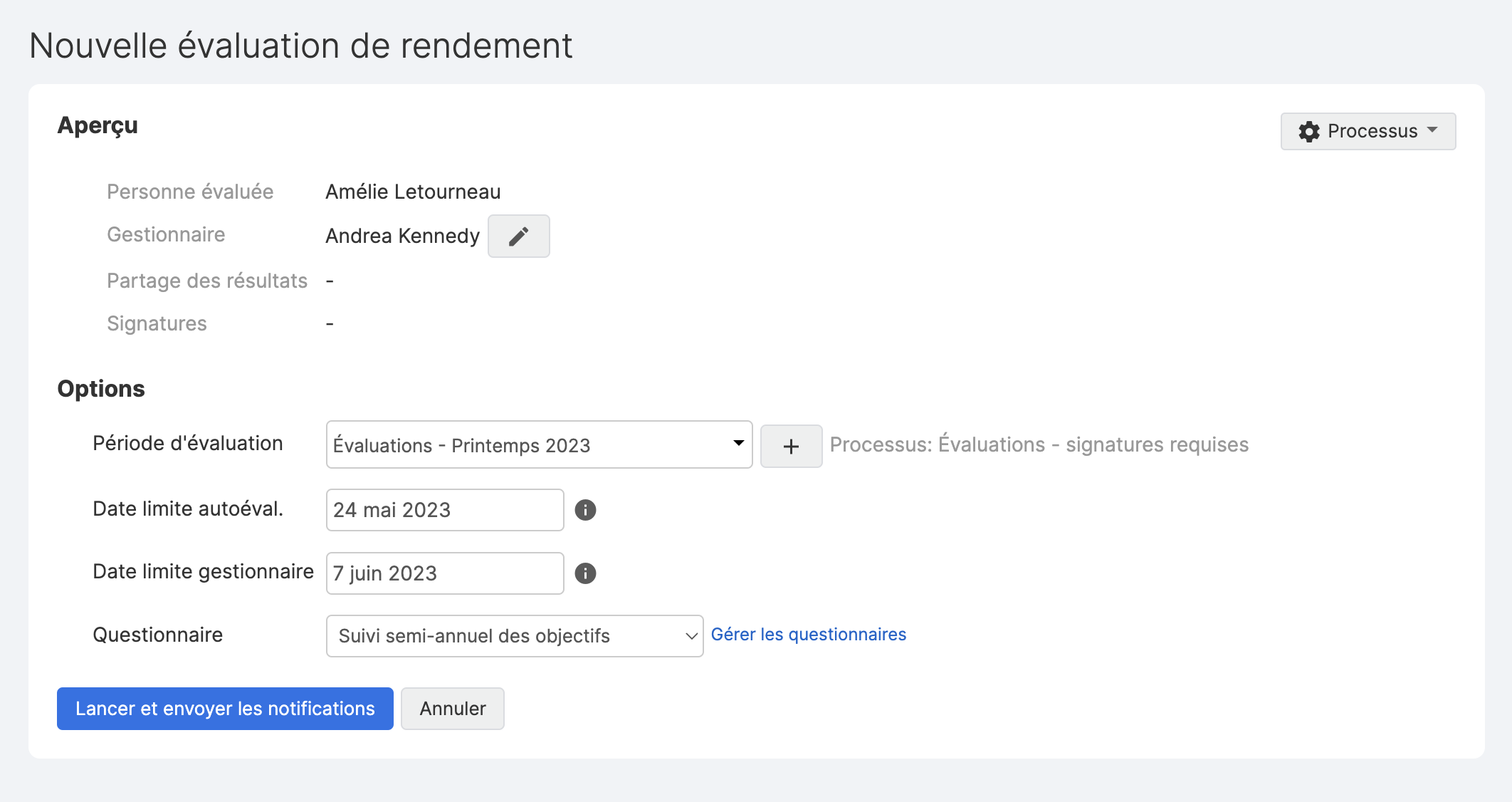Expand the Questionnaire select box

click(x=513, y=636)
